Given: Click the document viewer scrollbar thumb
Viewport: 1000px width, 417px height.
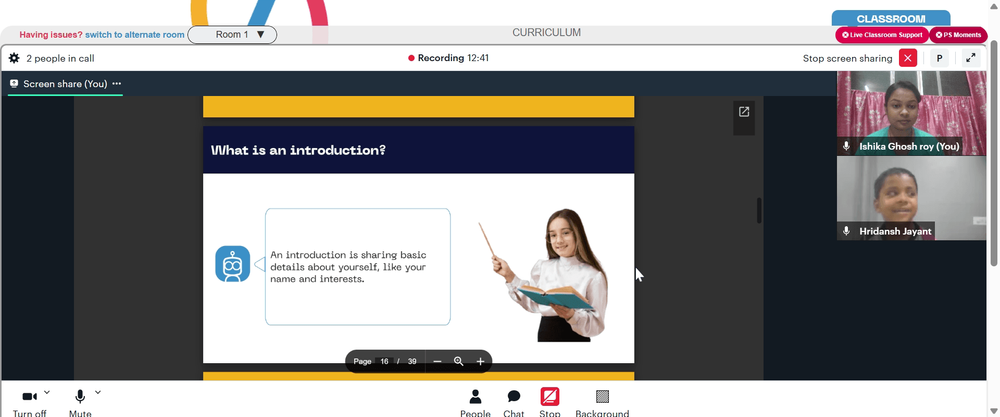Looking at the screenshot, I should 759,210.
